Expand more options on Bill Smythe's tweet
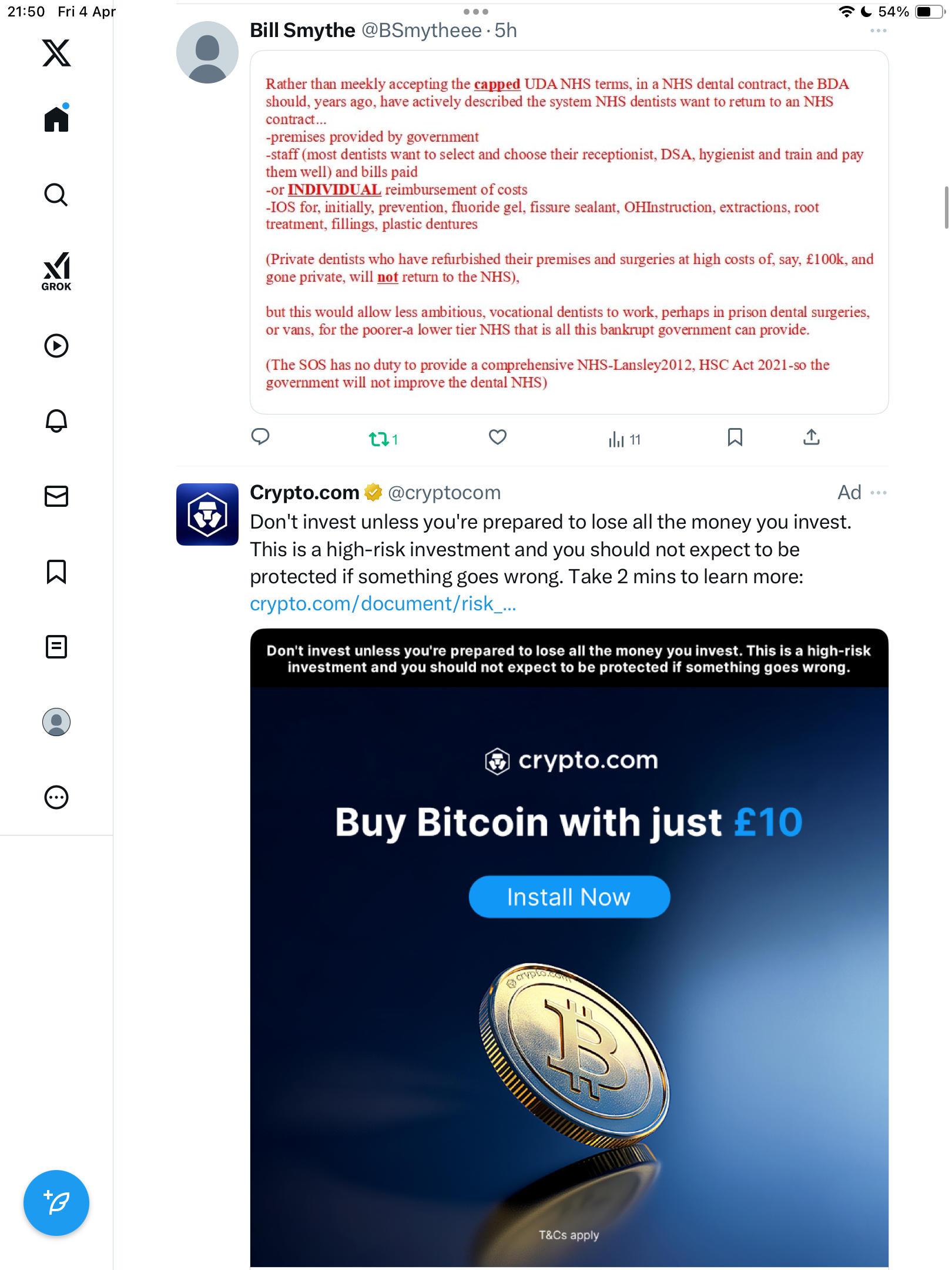Viewport: 952px width, 1270px height. coord(879,31)
